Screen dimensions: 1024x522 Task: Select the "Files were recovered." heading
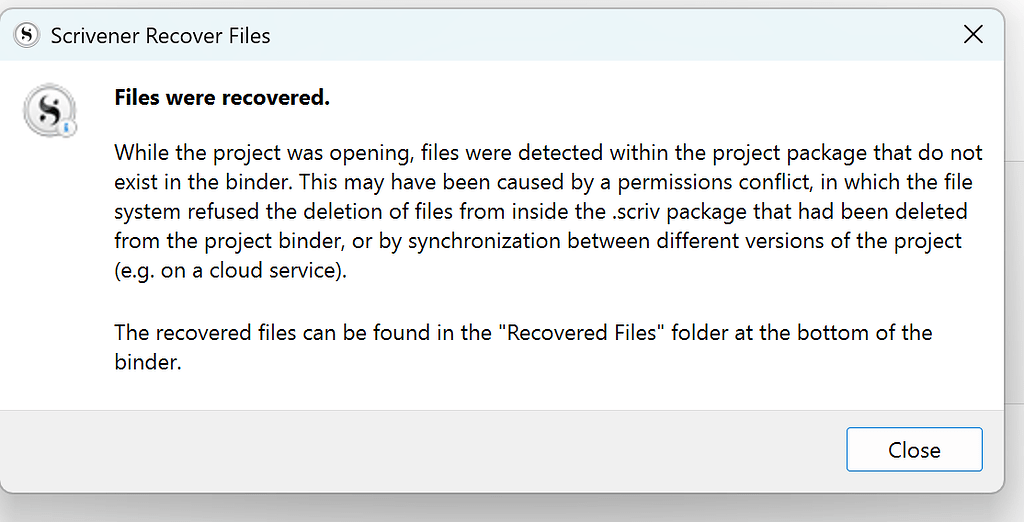[222, 97]
